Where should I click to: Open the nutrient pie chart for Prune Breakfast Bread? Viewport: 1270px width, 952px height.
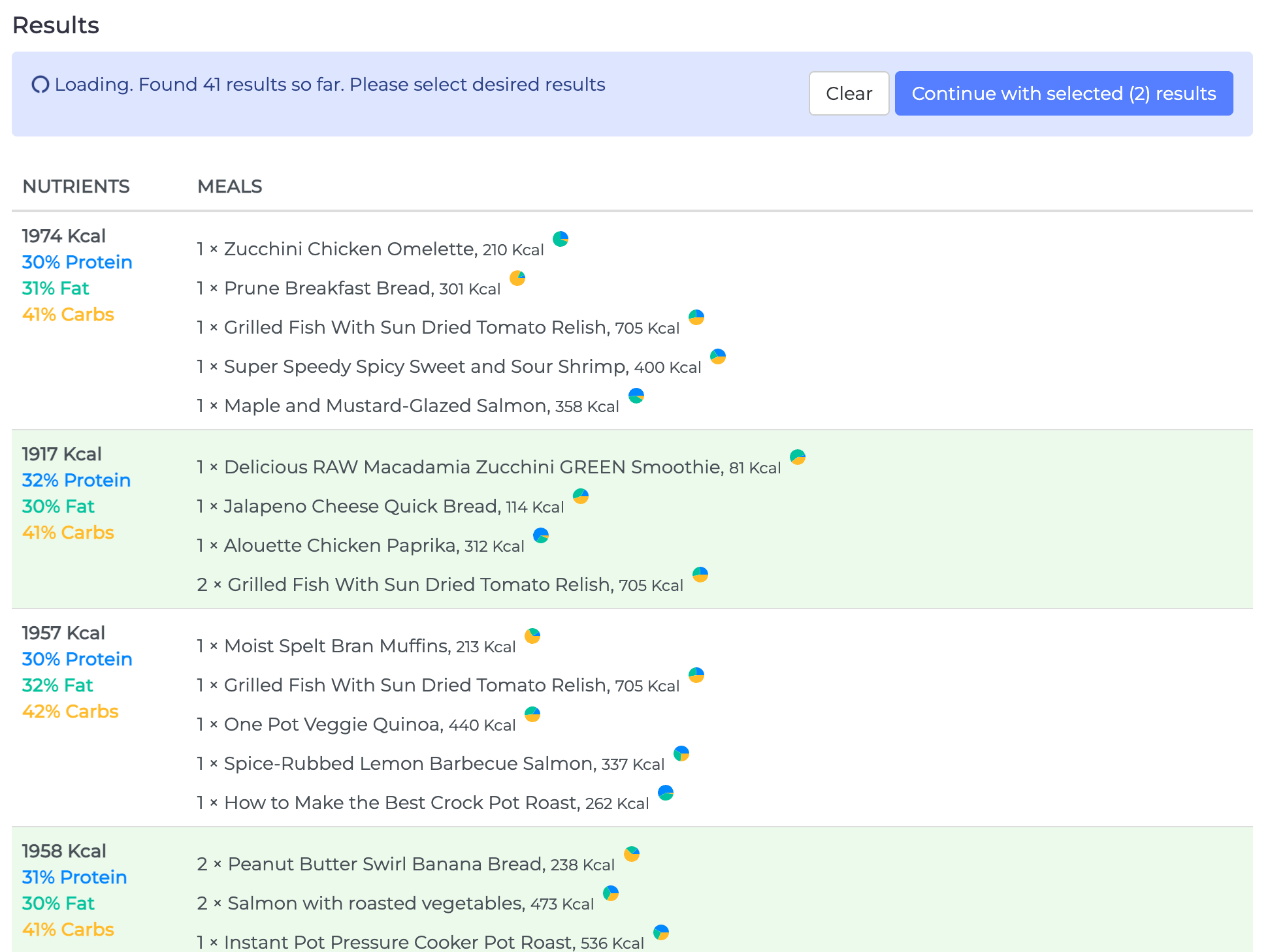tap(517, 278)
